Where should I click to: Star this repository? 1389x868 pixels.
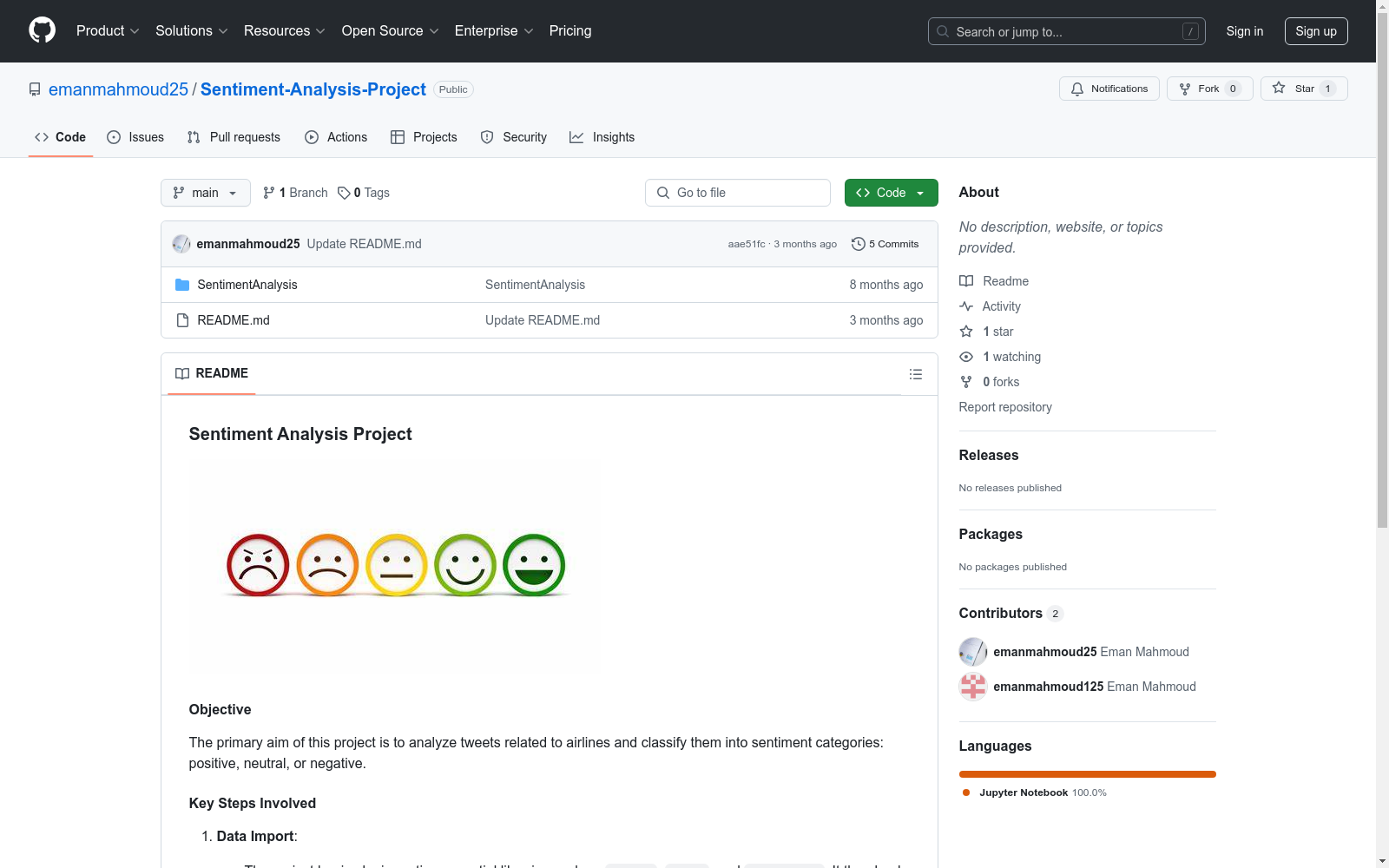point(1304,89)
